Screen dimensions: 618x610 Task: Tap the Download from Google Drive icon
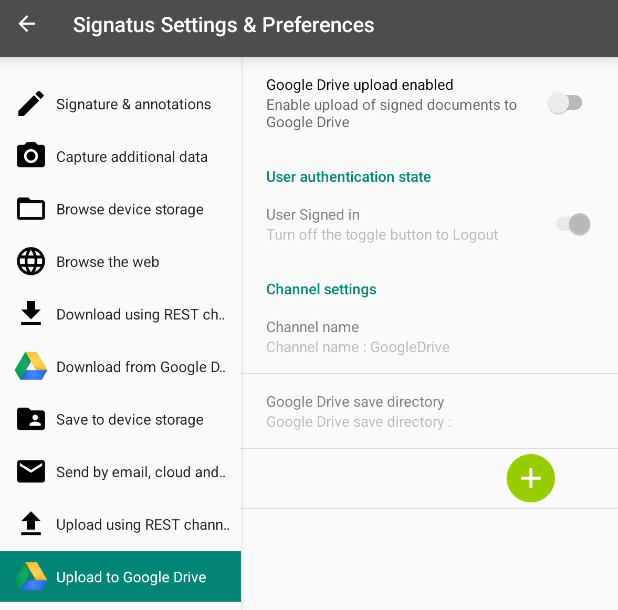(31, 367)
